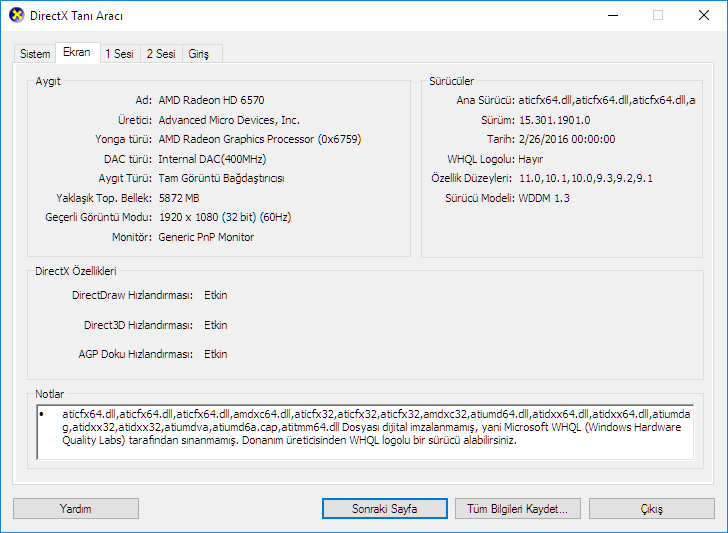Click the DirectX Özellikleri group label
The width and height of the screenshot is (728, 533).
click(76, 271)
